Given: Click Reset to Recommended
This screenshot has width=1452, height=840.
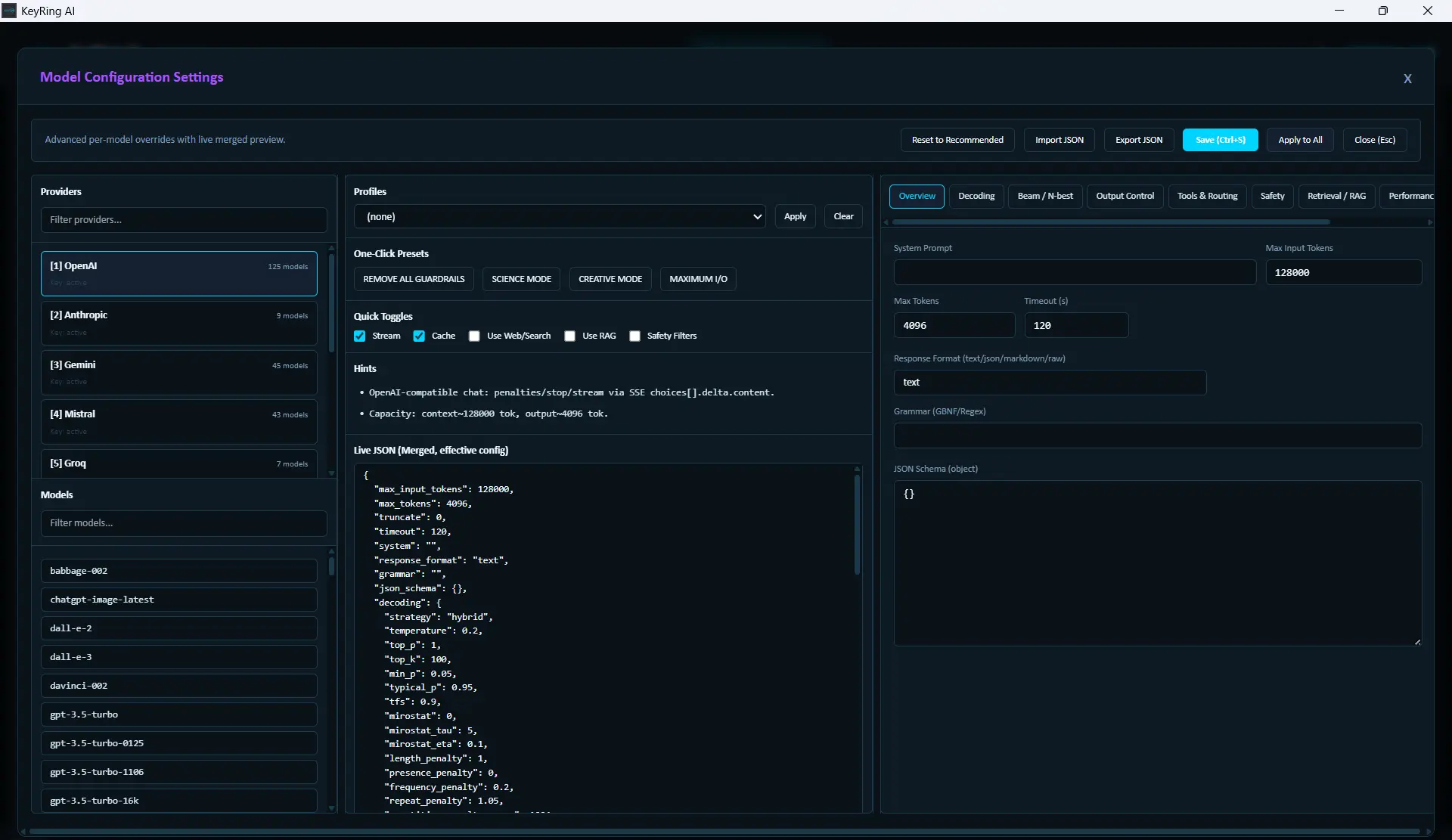Looking at the screenshot, I should pyautogui.click(x=957, y=140).
